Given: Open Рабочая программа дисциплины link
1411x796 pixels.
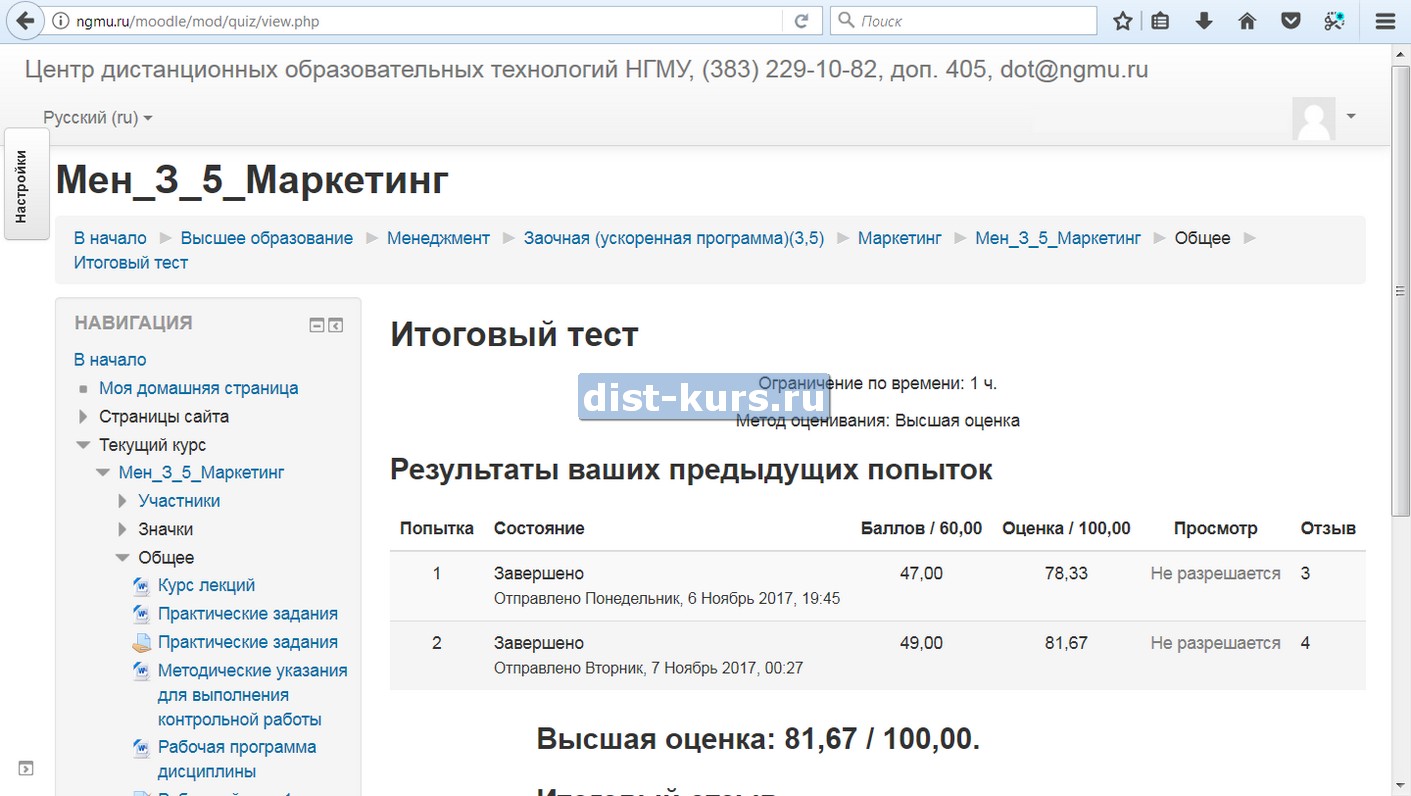Looking at the screenshot, I should tap(237, 759).
